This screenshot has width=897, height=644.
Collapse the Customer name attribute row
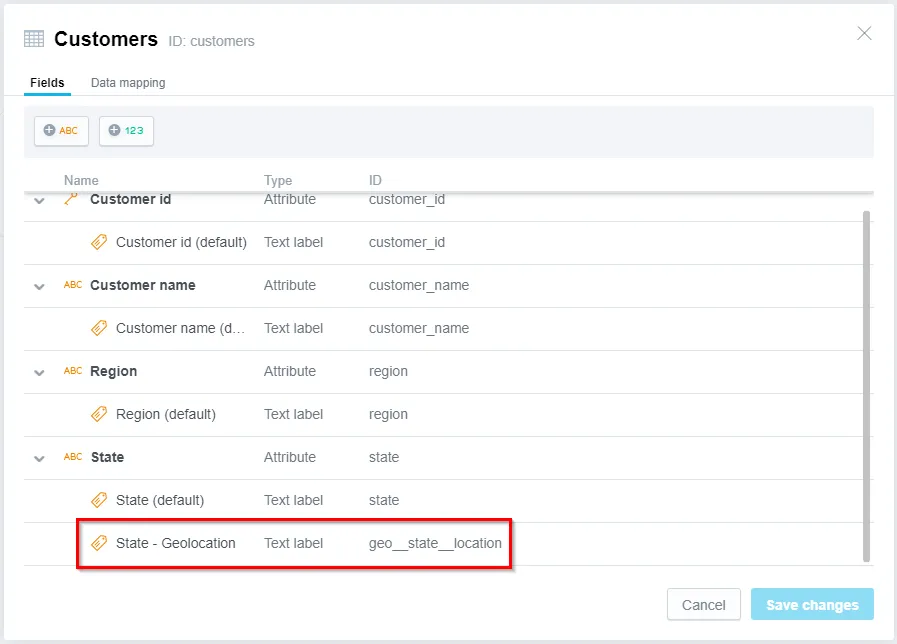click(x=39, y=285)
